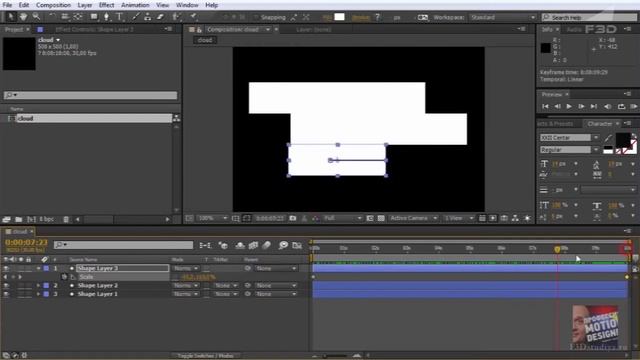Hide Shape Layer 2 with its eye toggle
The height and width of the screenshot is (360, 640).
[x=6, y=285]
